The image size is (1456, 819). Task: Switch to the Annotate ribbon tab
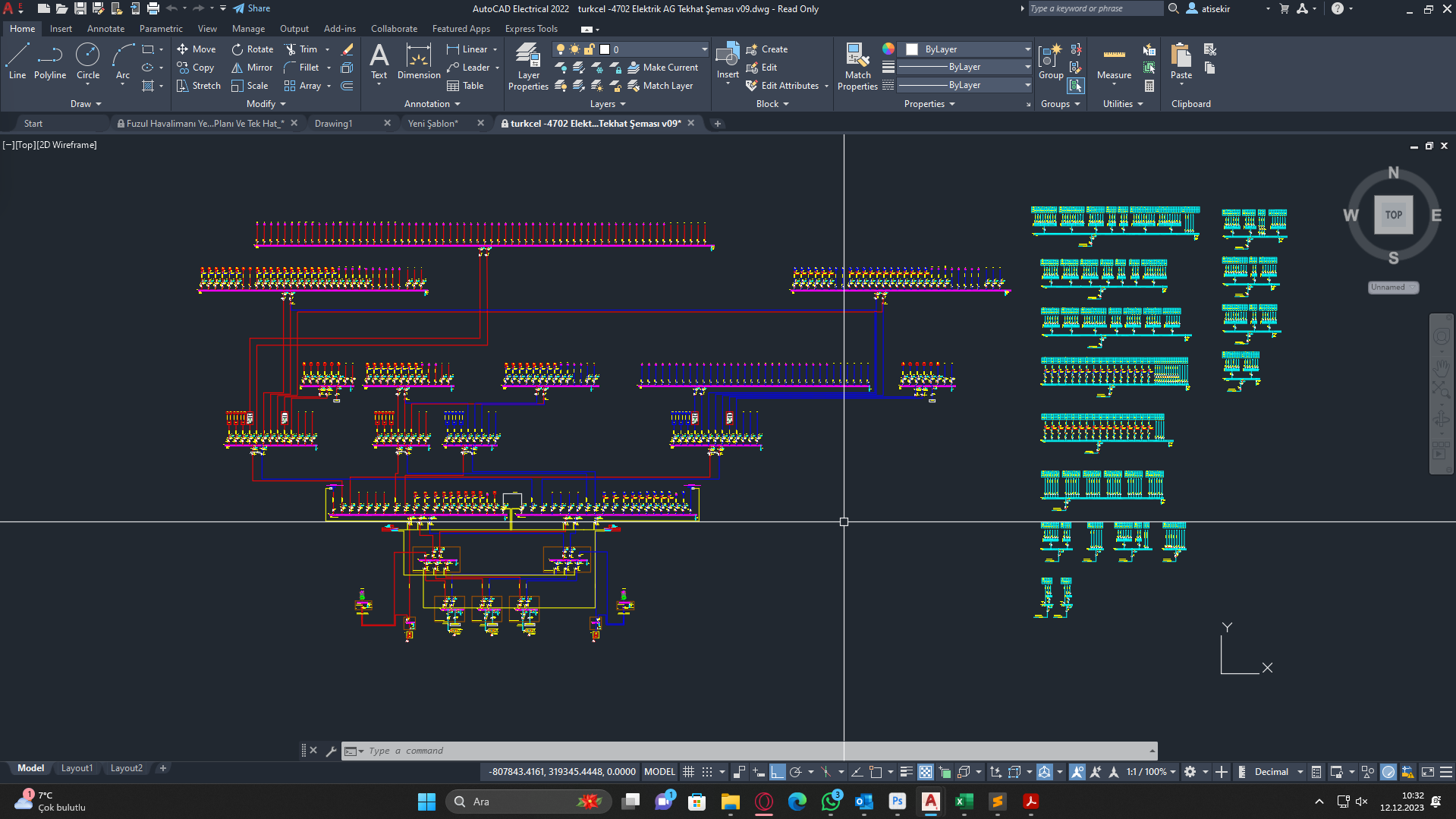[105, 29]
